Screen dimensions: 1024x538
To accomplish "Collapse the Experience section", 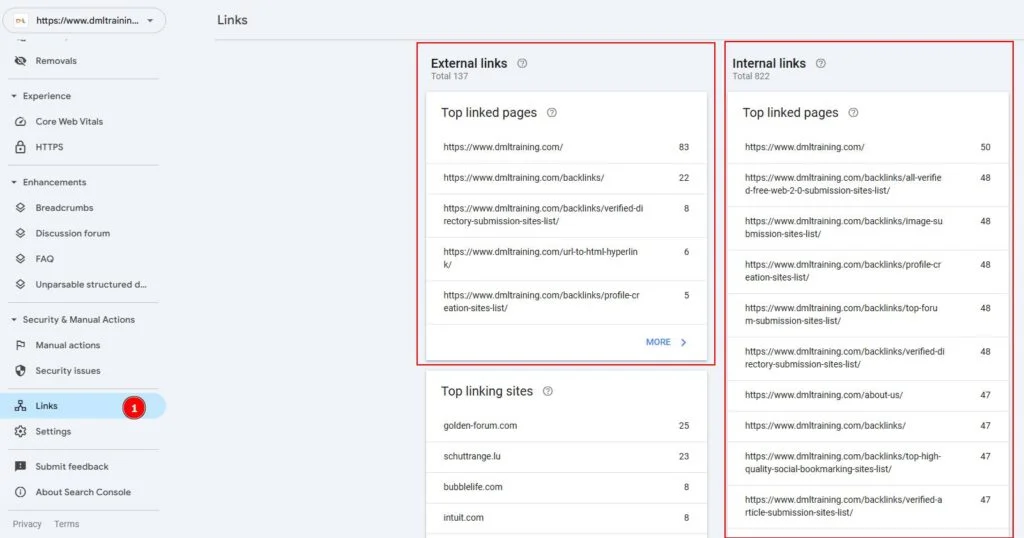I will (x=14, y=96).
